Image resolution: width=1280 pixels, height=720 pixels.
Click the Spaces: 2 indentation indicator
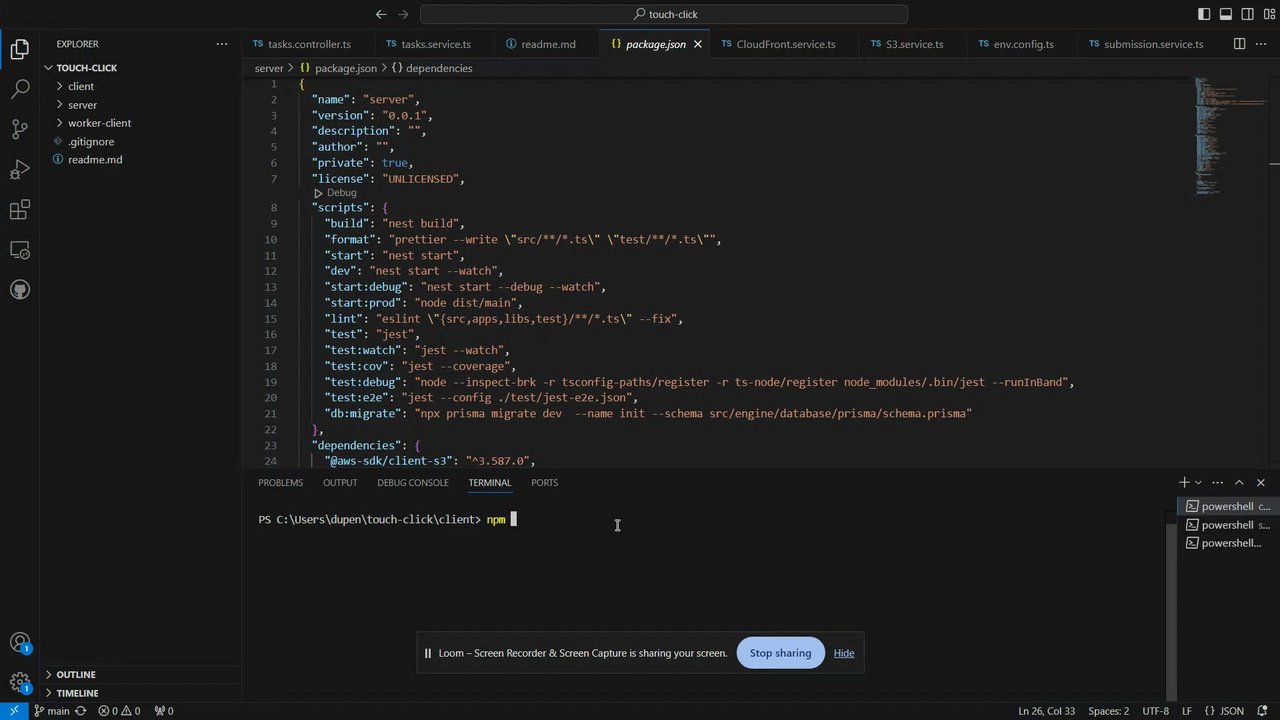tap(1108, 711)
